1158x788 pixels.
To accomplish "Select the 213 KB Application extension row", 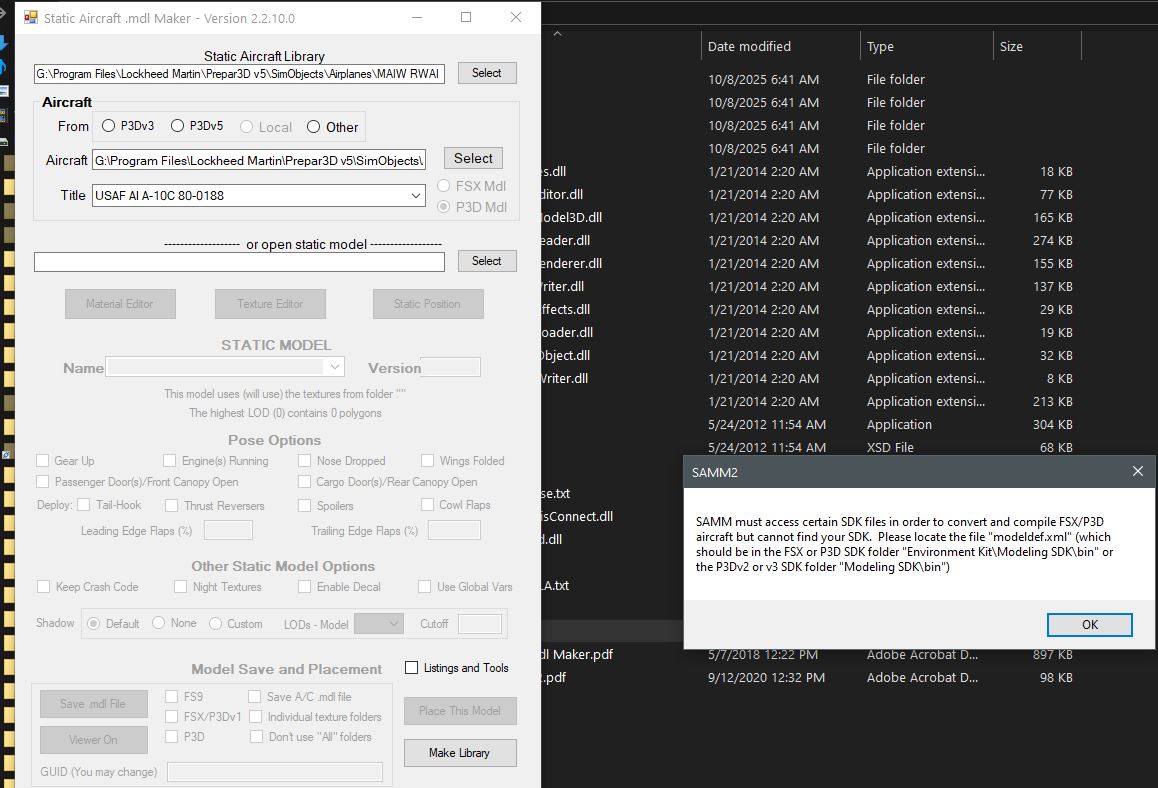I will click(812, 402).
